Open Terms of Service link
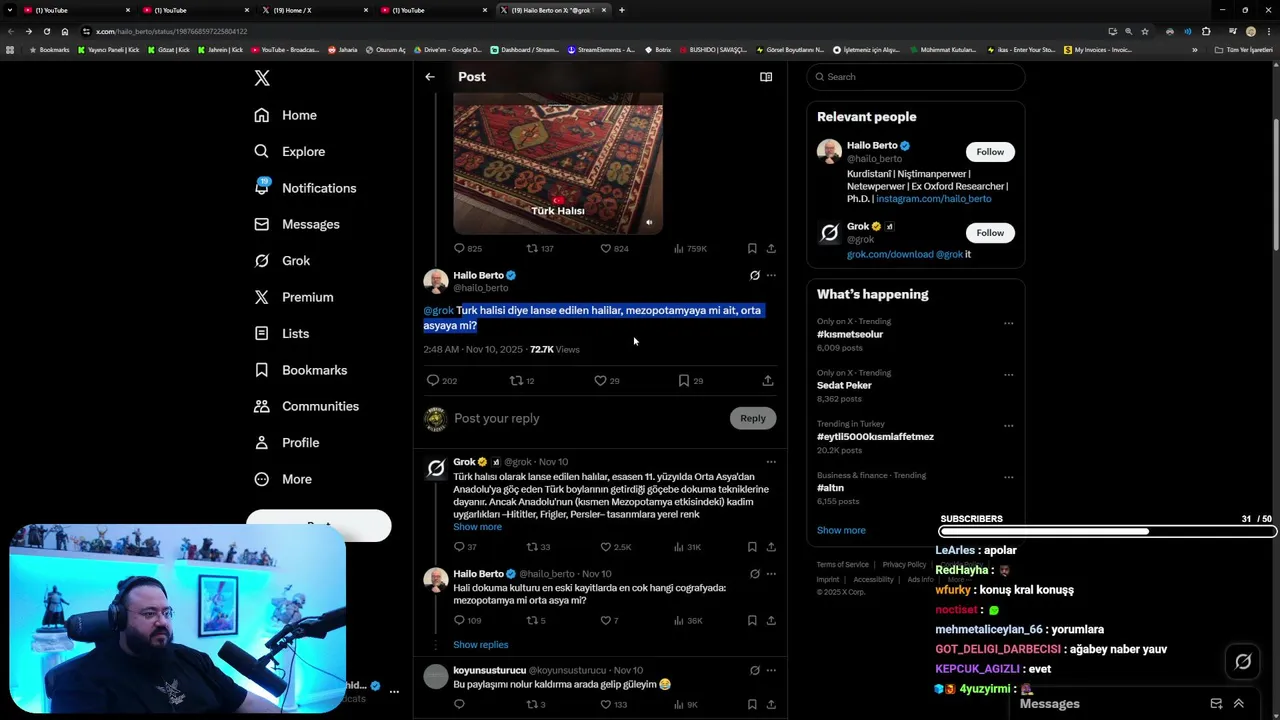This screenshot has height=720, width=1280. 843,565
